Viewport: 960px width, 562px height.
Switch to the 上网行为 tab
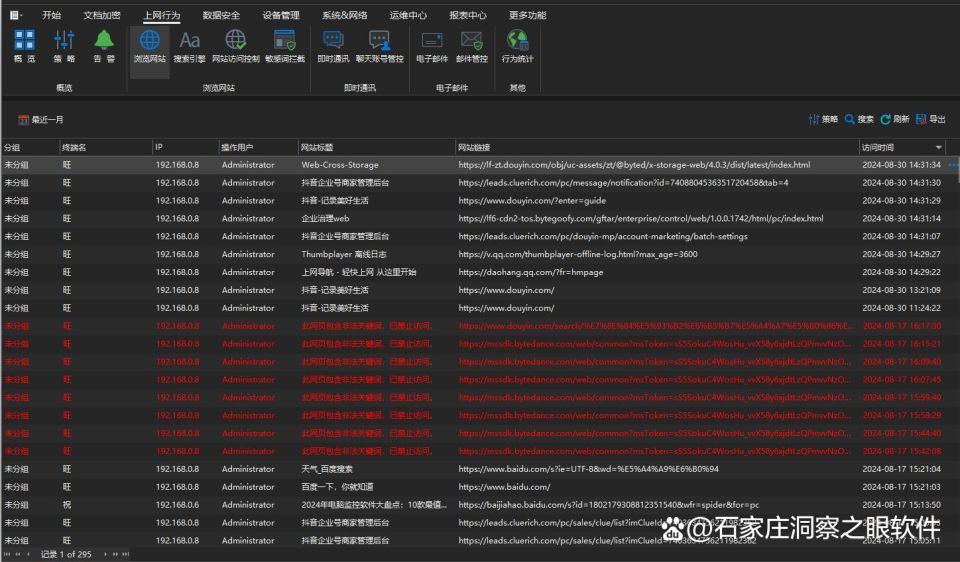coord(162,15)
